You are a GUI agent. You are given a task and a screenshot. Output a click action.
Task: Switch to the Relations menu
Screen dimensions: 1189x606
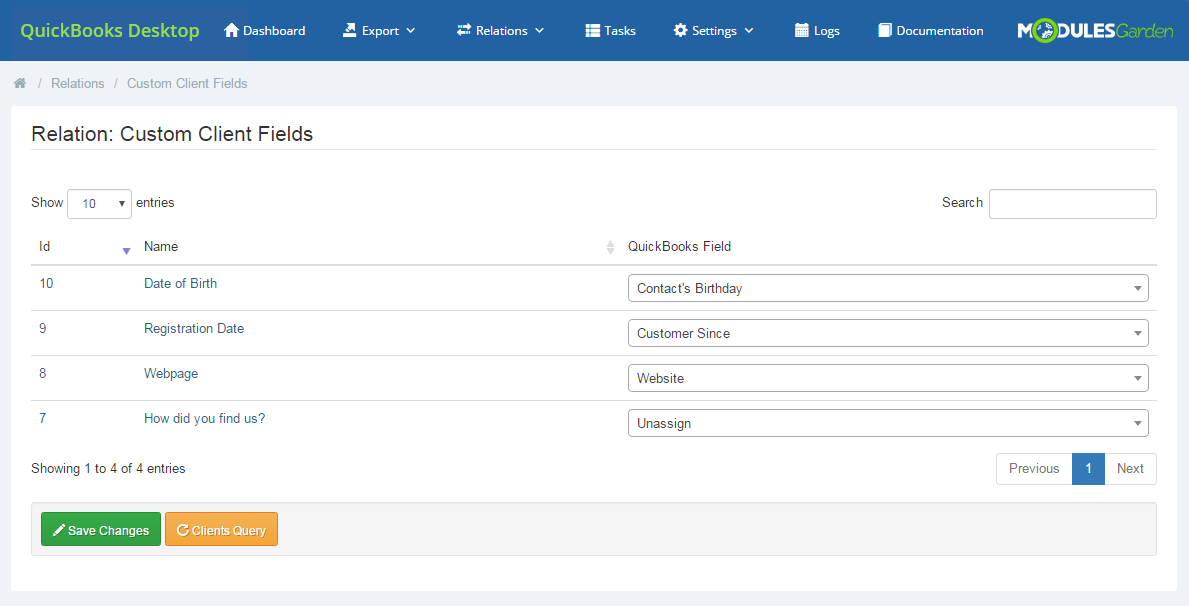click(x=500, y=30)
